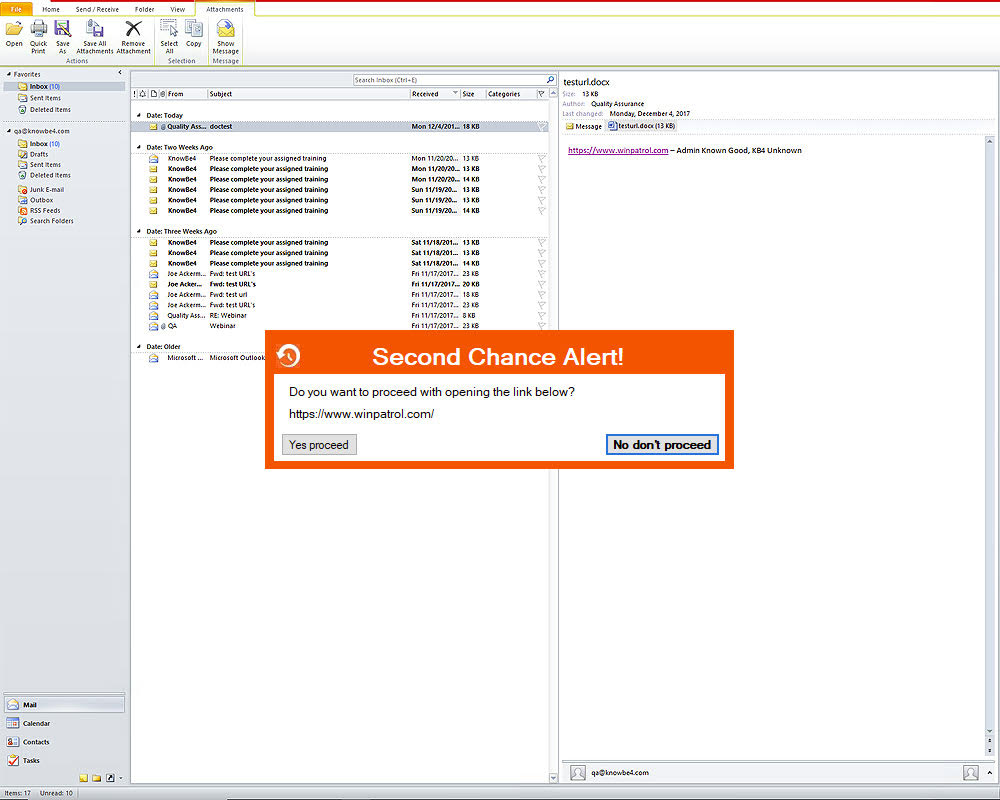Select the testurl.docx attachment tab
The width and height of the screenshot is (1000, 800).
point(642,126)
